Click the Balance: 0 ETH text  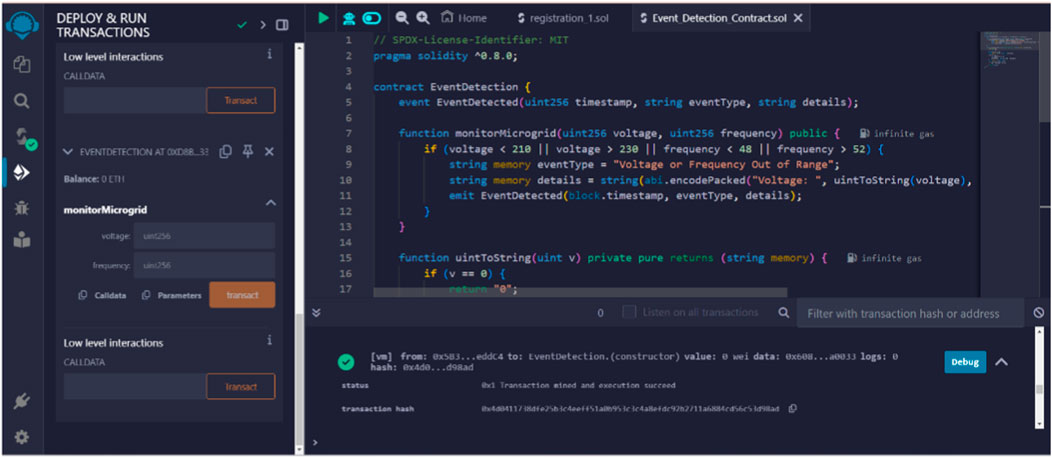click(x=94, y=180)
